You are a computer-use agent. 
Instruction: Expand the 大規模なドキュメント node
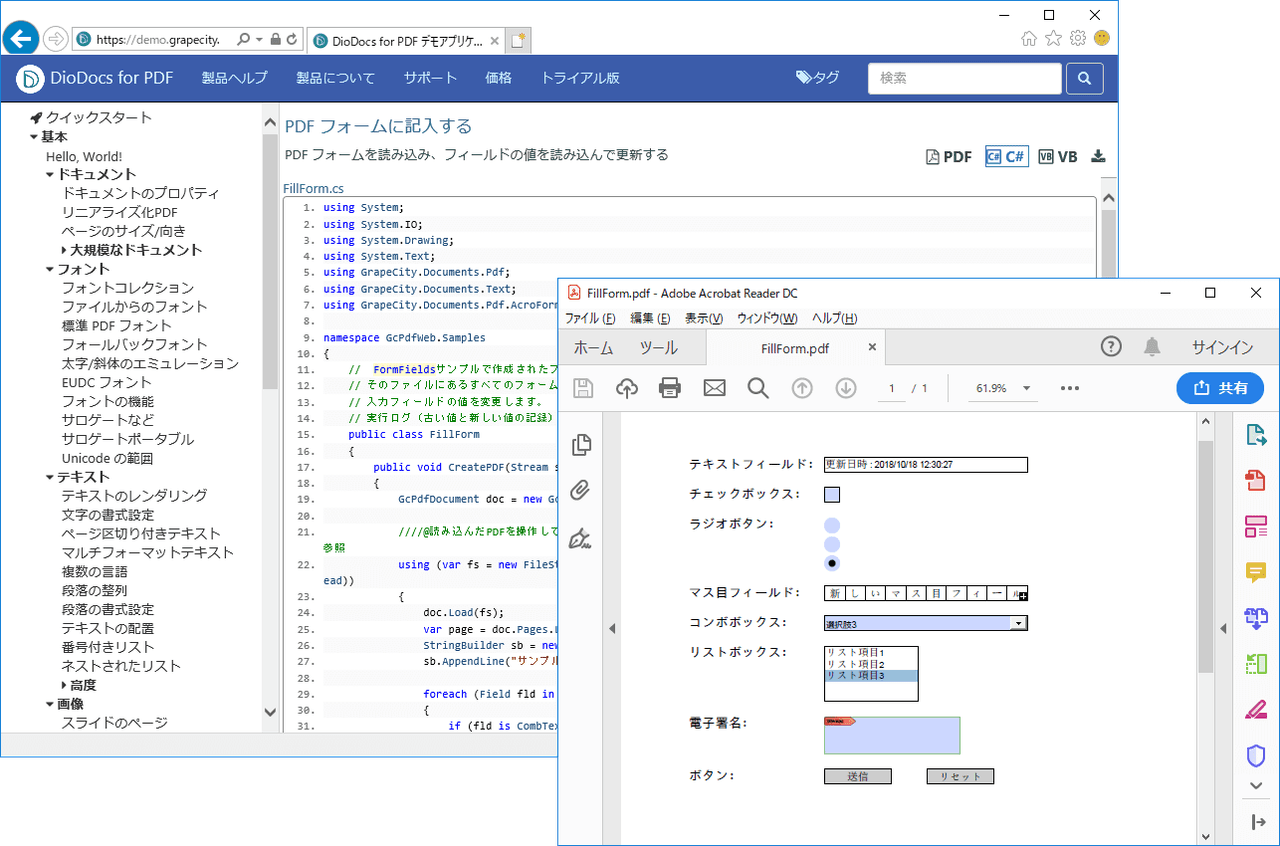coord(65,250)
